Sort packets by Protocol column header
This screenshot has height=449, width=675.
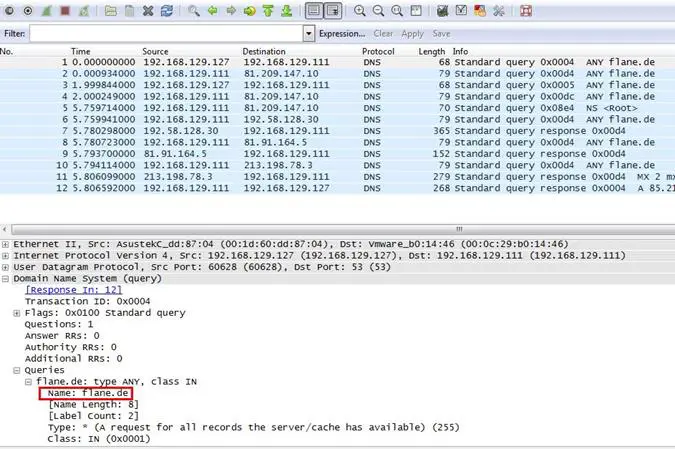point(378,51)
